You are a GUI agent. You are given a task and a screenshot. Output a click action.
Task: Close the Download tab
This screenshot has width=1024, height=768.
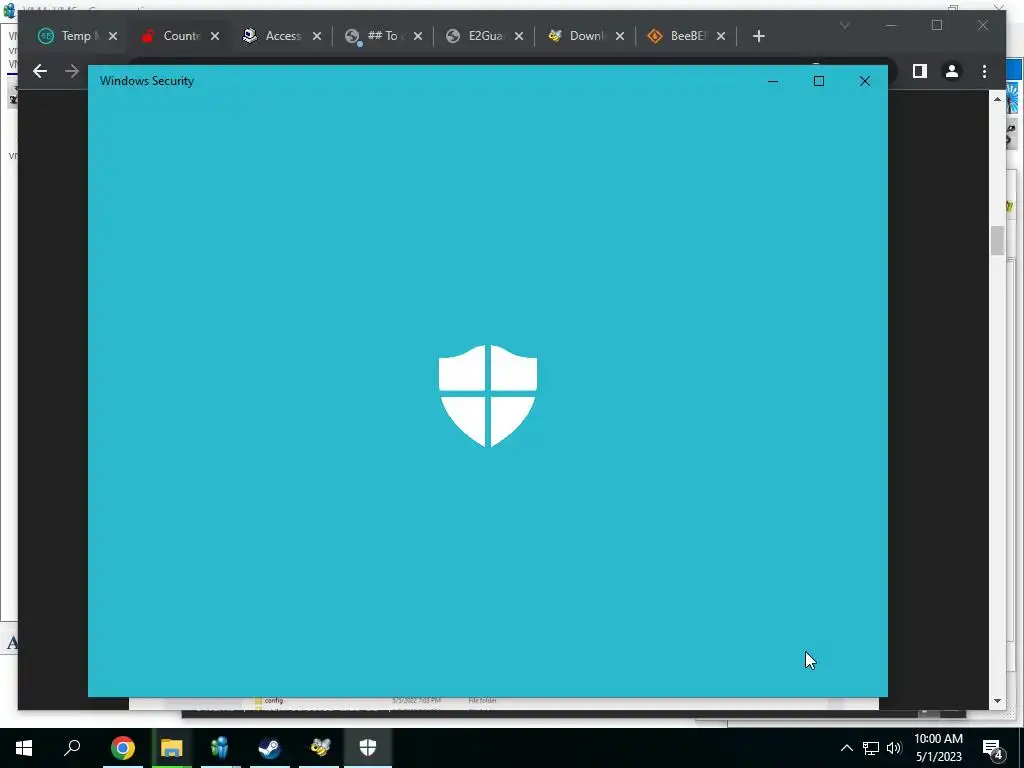pyautogui.click(x=620, y=36)
